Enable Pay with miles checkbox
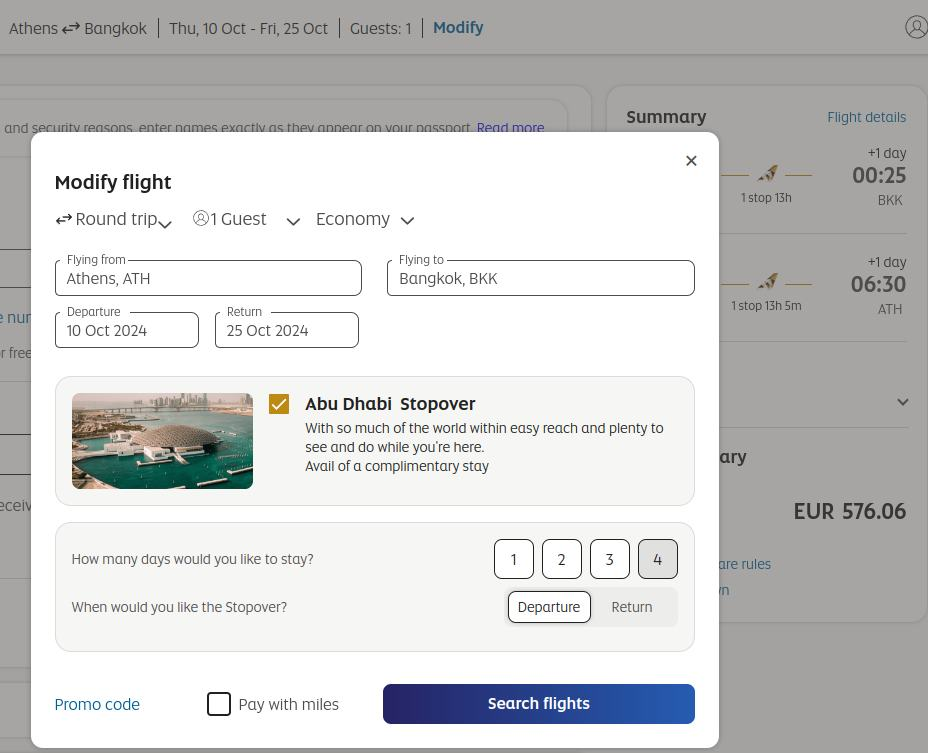The width and height of the screenshot is (928, 753). pyautogui.click(x=219, y=704)
